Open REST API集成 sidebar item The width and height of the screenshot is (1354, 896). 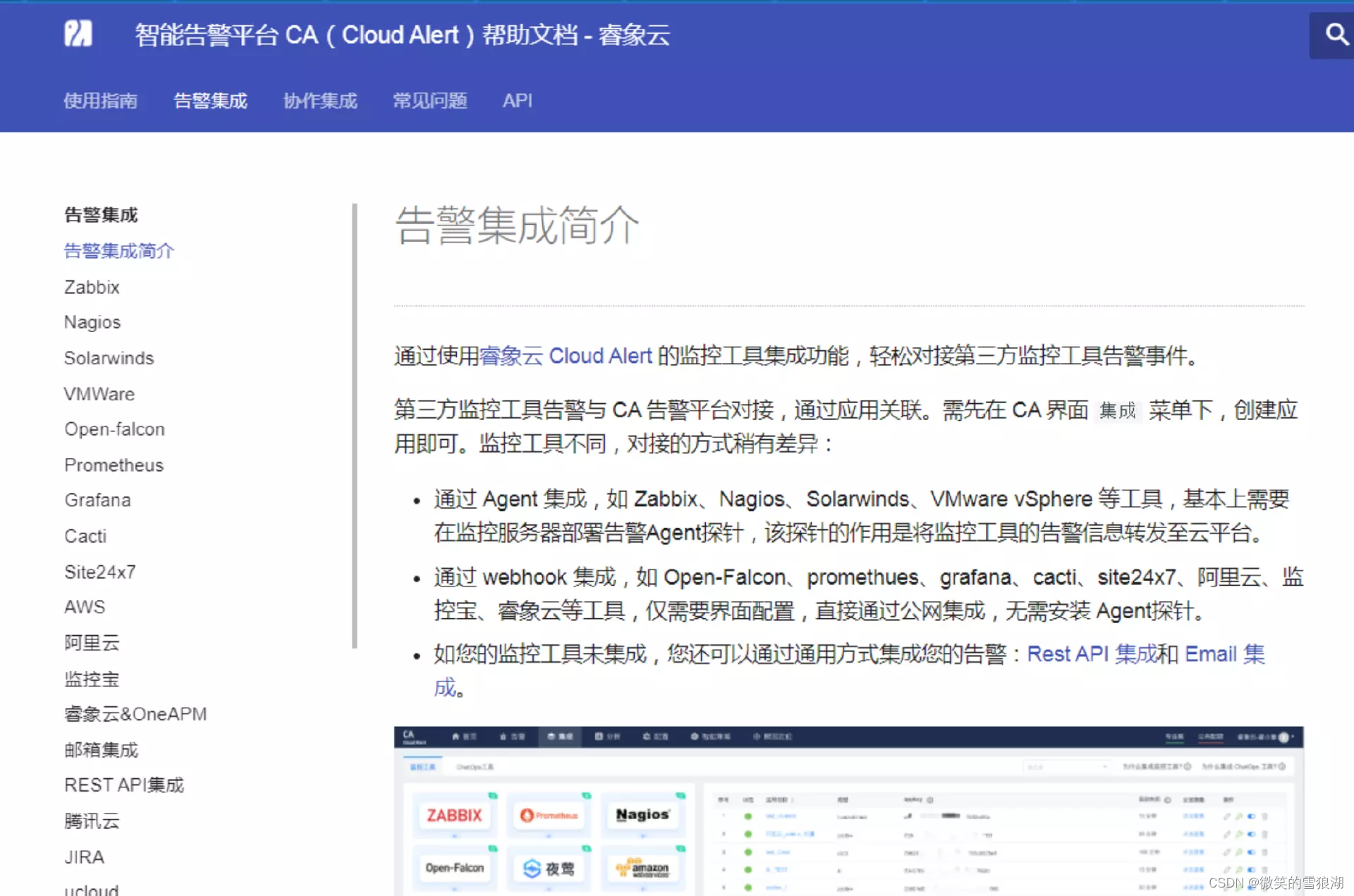point(123,785)
